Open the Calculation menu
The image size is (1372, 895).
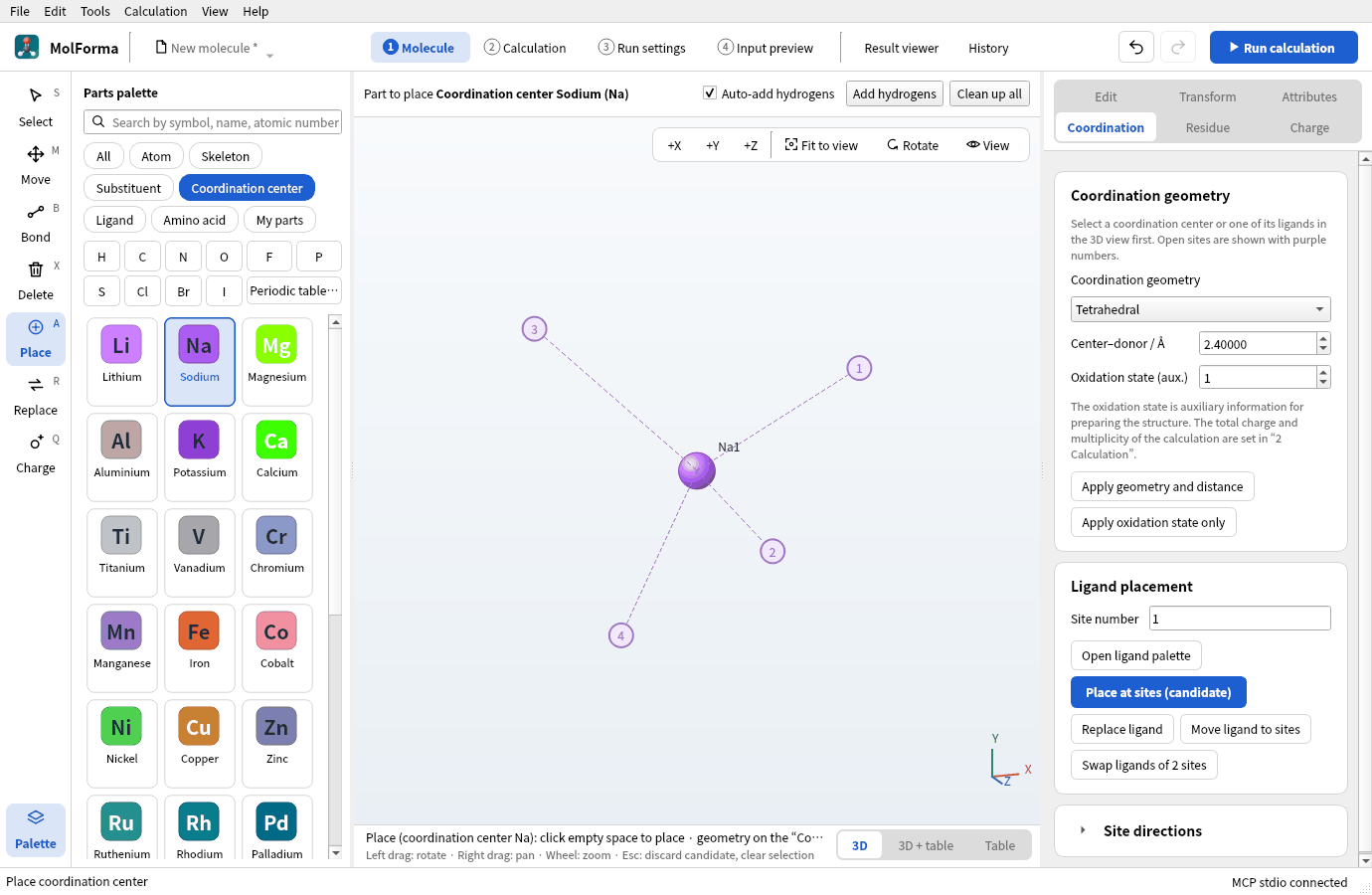click(x=155, y=11)
